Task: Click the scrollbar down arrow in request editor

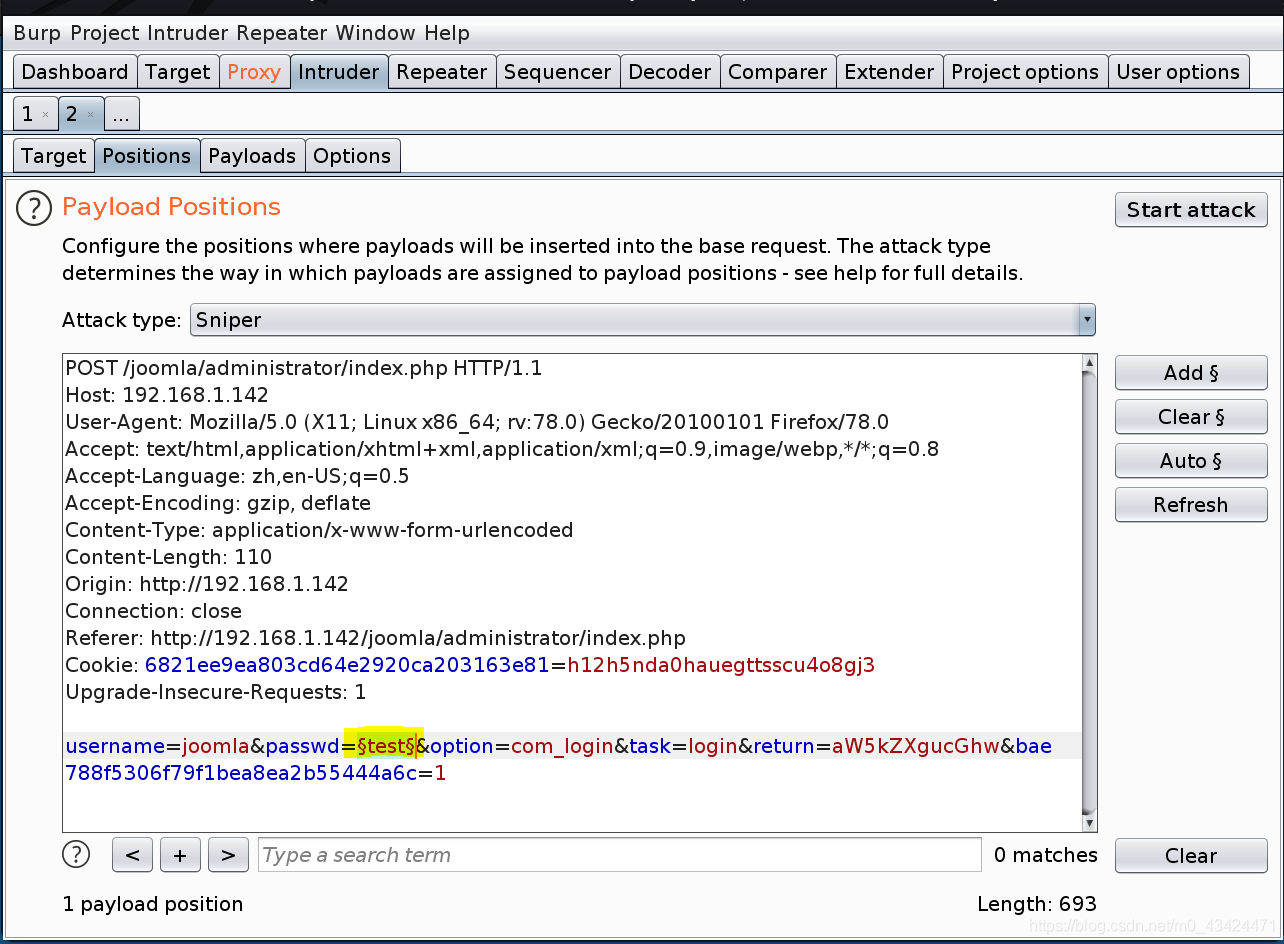Action: (x=1089, y=822)
